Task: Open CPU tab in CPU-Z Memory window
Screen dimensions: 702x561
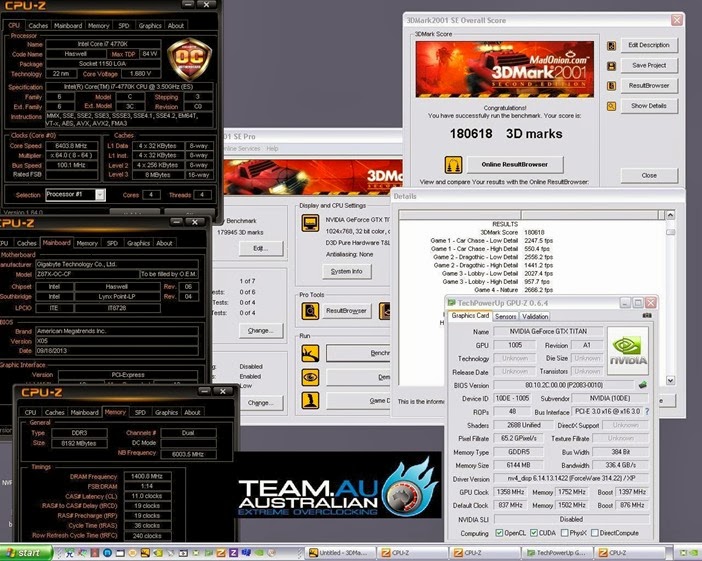Action: click(30, 412)
